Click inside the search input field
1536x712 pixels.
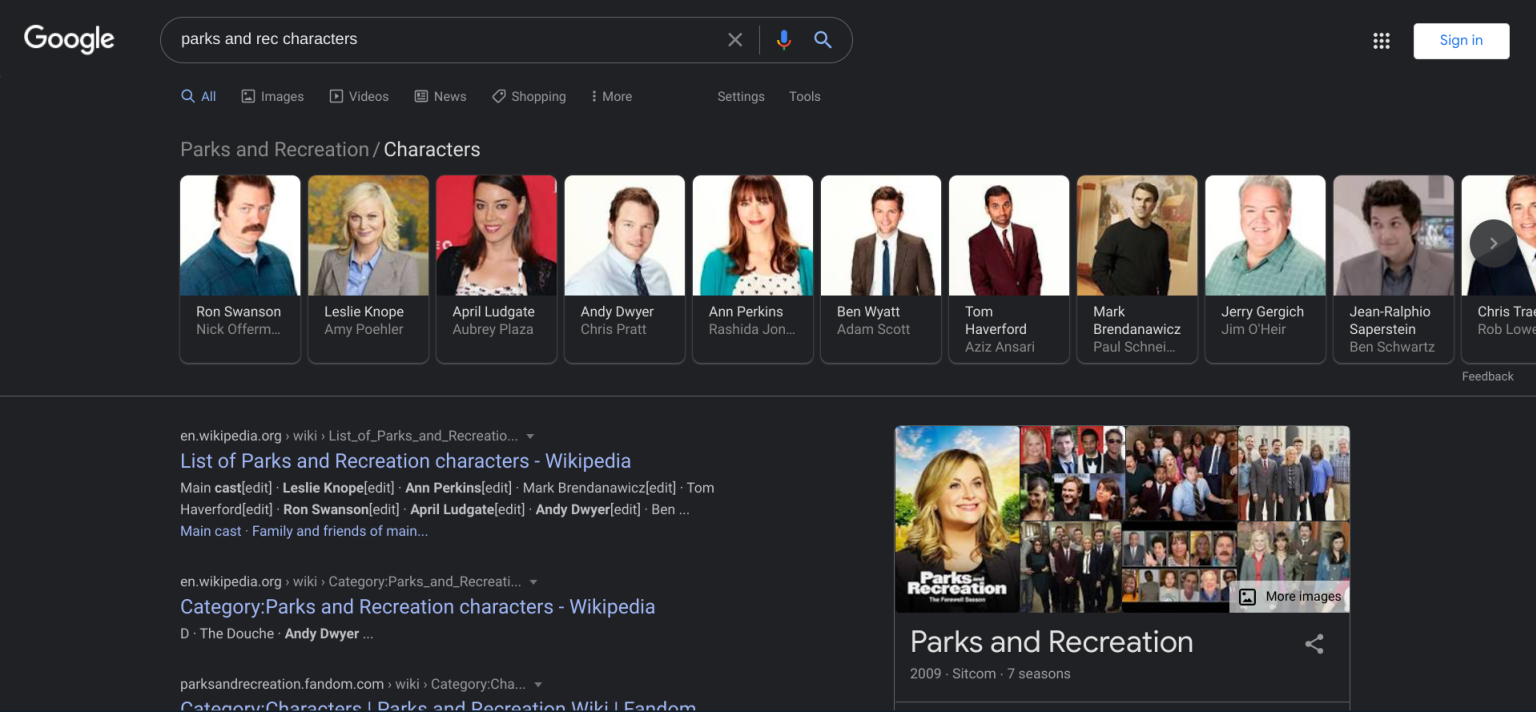pos(440,40)
